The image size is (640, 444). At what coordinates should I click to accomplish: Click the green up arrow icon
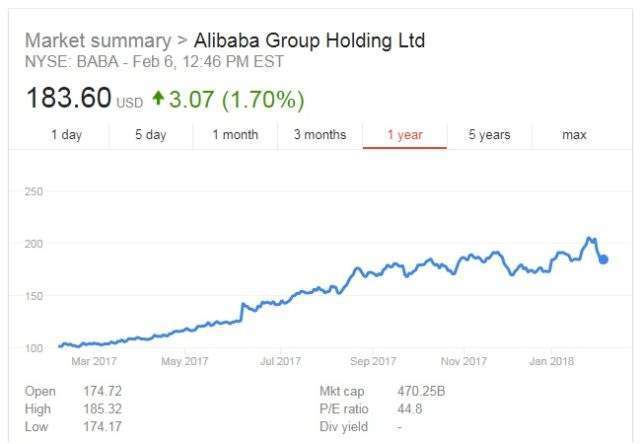(x=158, y=100)
